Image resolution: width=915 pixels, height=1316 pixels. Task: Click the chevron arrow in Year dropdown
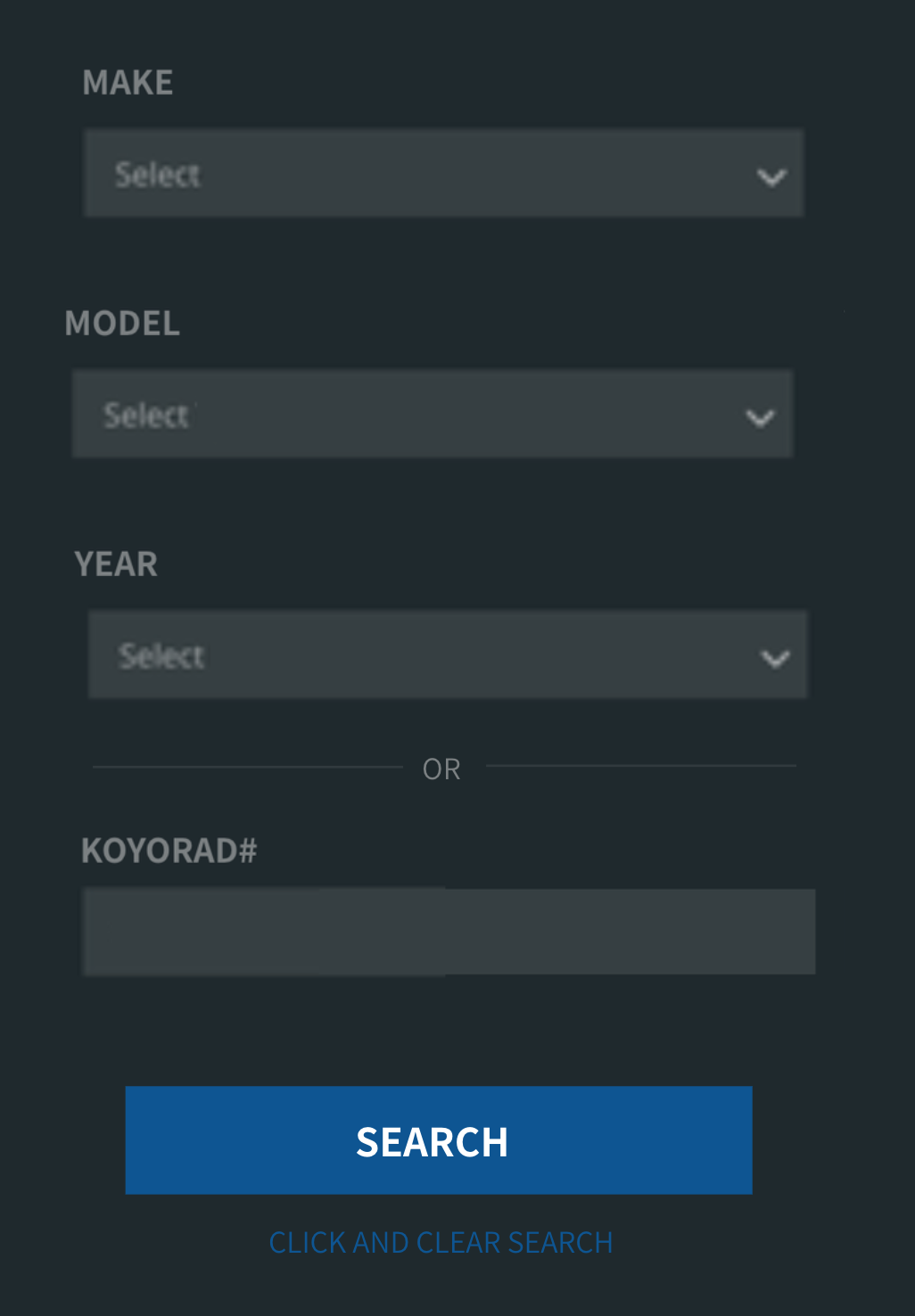[x=775, y=658]
